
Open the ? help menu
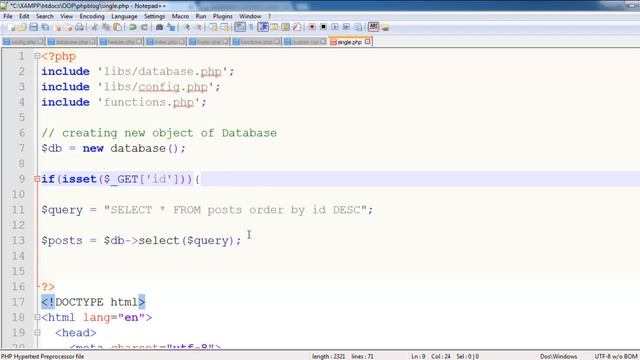[x=269, y=16]
